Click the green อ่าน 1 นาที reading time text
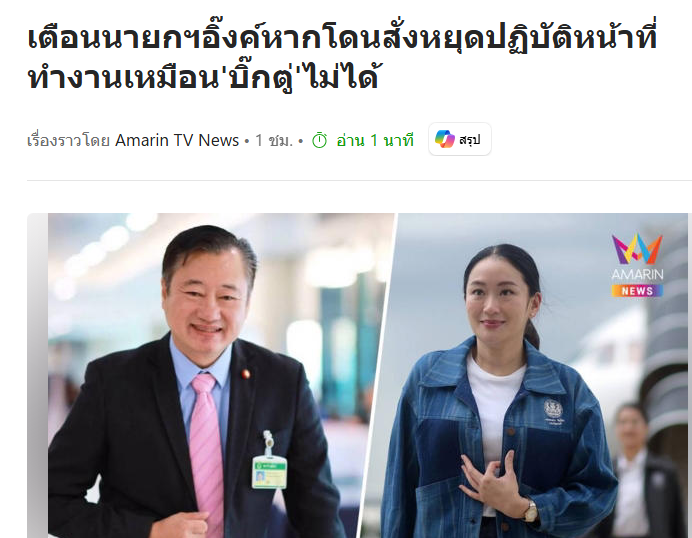 pyautogui.click(x=375, y=141)
